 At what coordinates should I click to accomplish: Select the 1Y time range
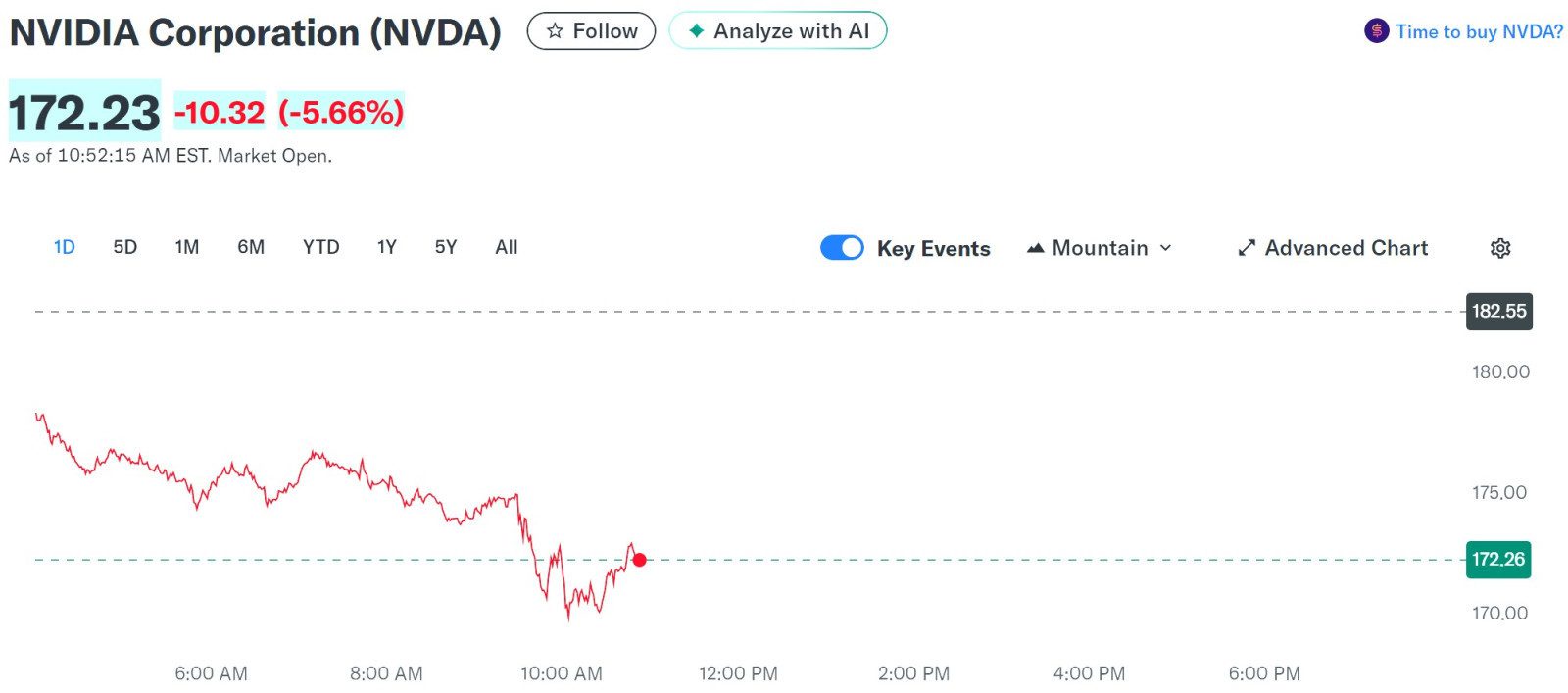386,247
